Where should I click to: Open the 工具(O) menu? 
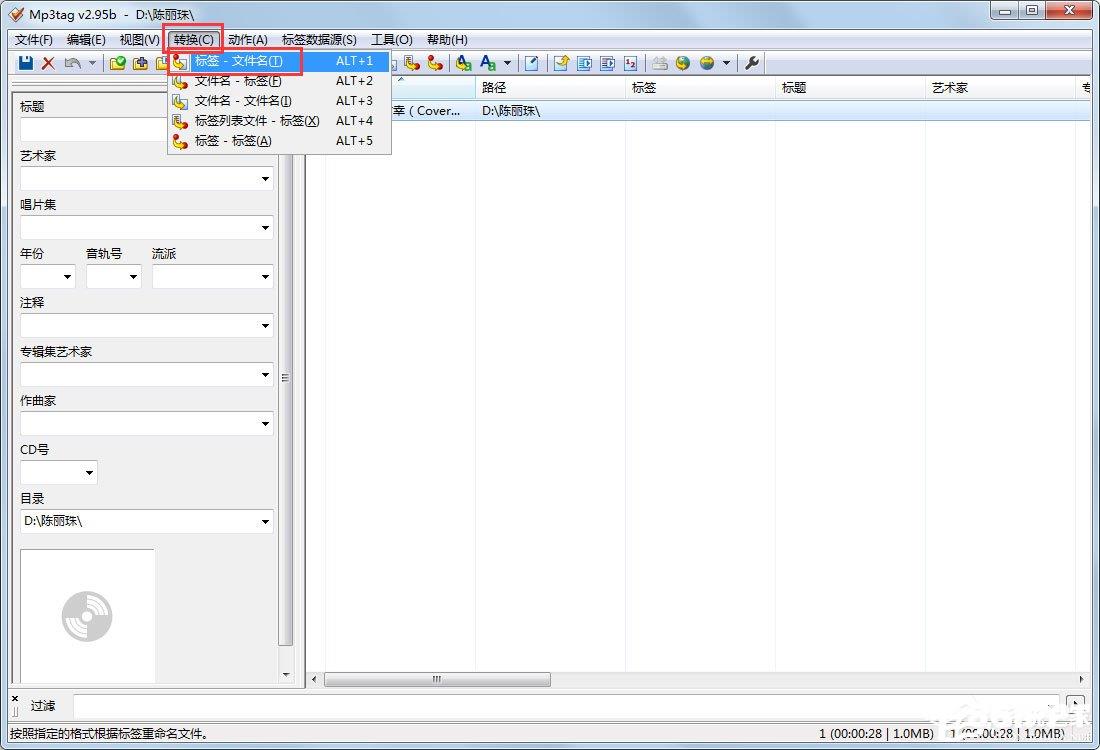point(391,40)
